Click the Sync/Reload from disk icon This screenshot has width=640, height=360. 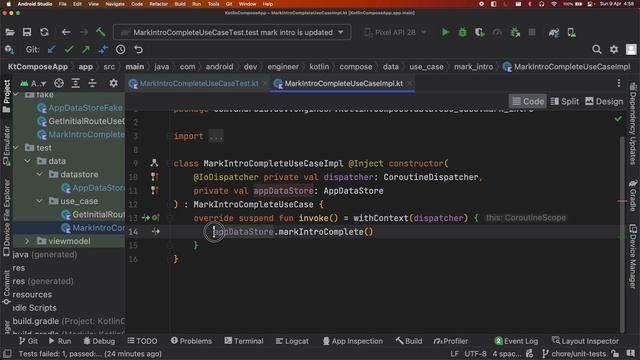coord(44,32)
